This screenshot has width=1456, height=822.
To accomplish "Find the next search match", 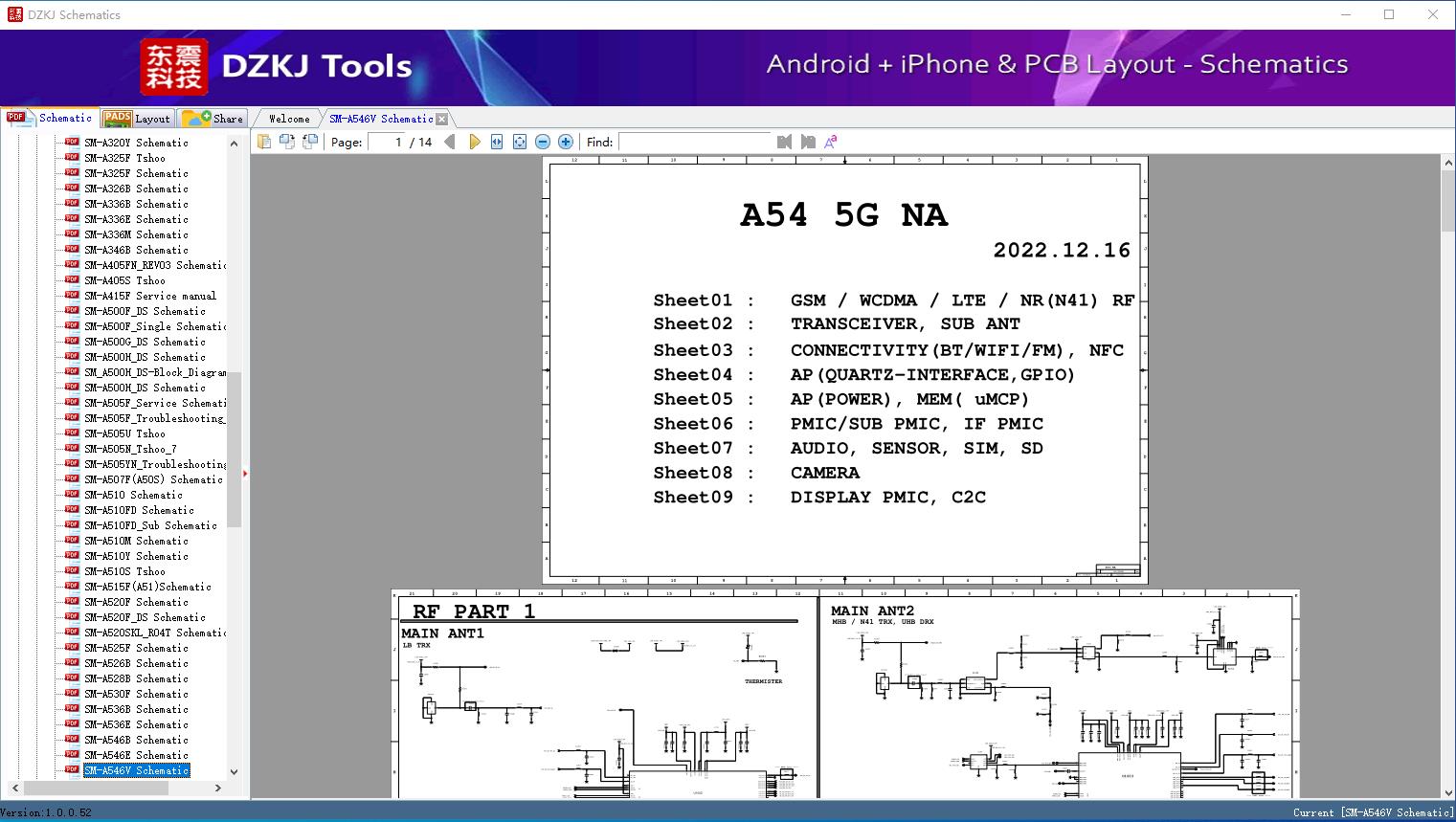I will (808, 142).
